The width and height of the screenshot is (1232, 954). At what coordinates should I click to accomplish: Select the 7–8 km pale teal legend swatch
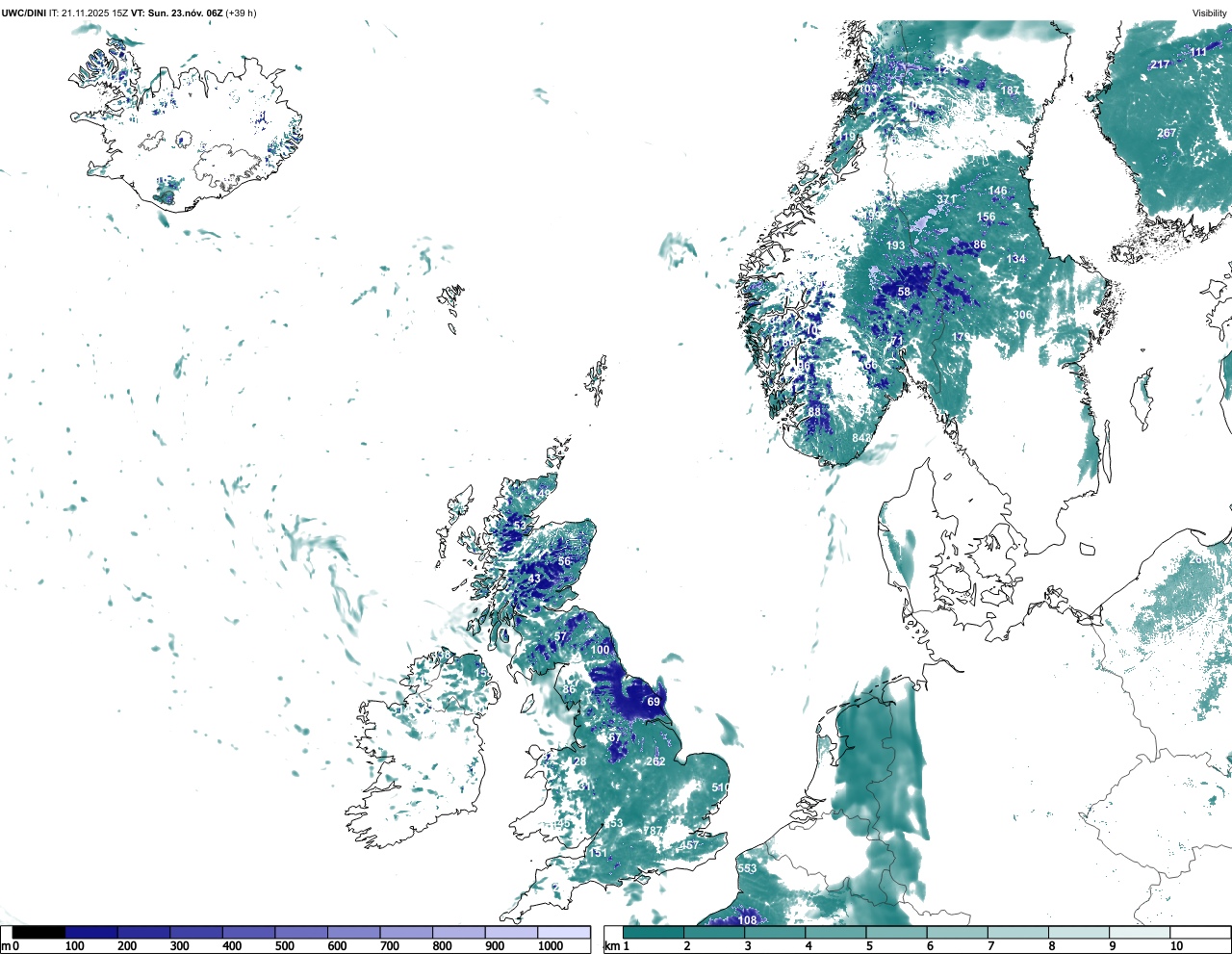[x=1019, y=932]
